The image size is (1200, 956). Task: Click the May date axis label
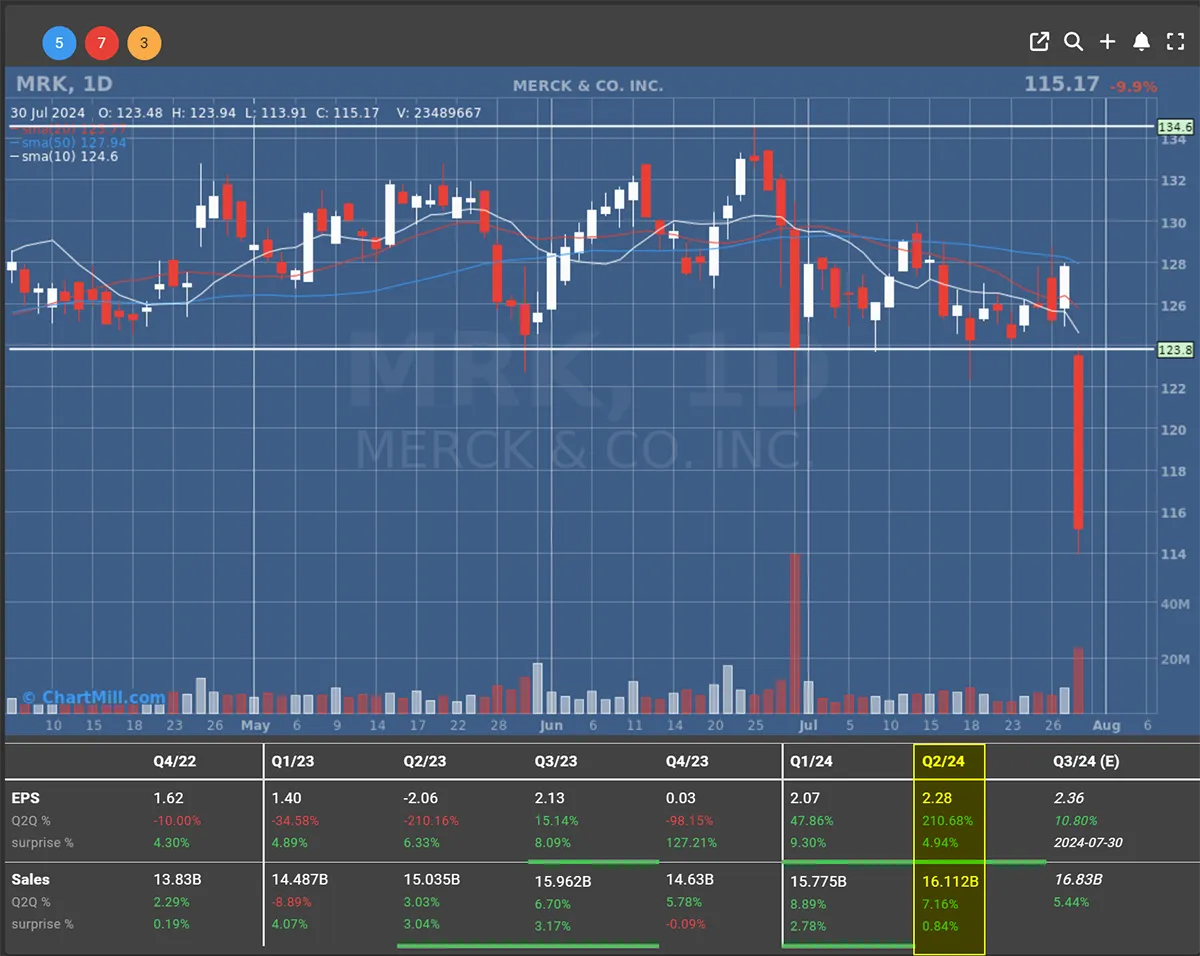[x=255, y=725]
